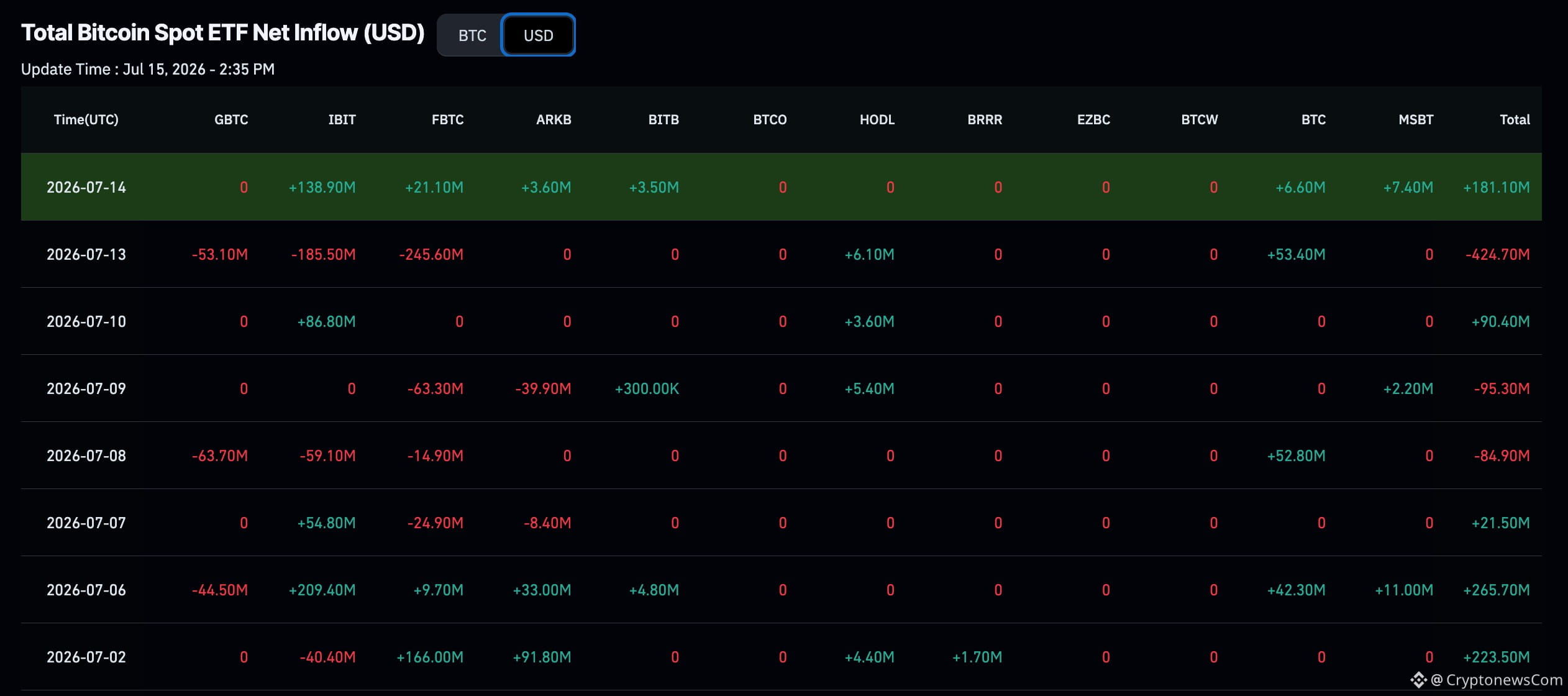Screen dimensions: 1568x696
Task: Click the IBIT column header
Action: pos(342,119)
